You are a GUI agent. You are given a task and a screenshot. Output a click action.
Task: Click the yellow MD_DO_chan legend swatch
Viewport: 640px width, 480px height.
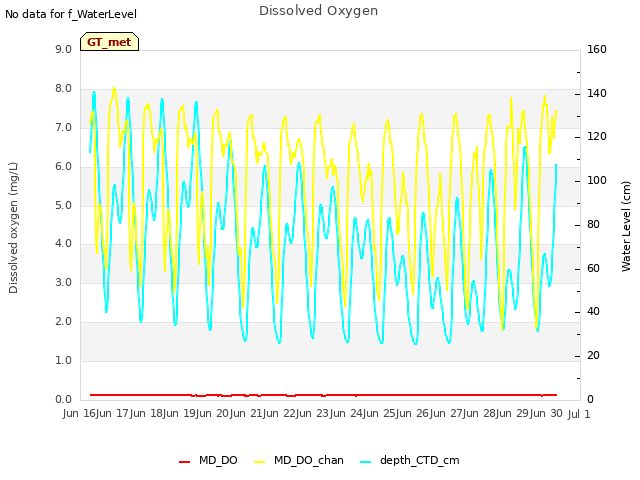(259, 462)
